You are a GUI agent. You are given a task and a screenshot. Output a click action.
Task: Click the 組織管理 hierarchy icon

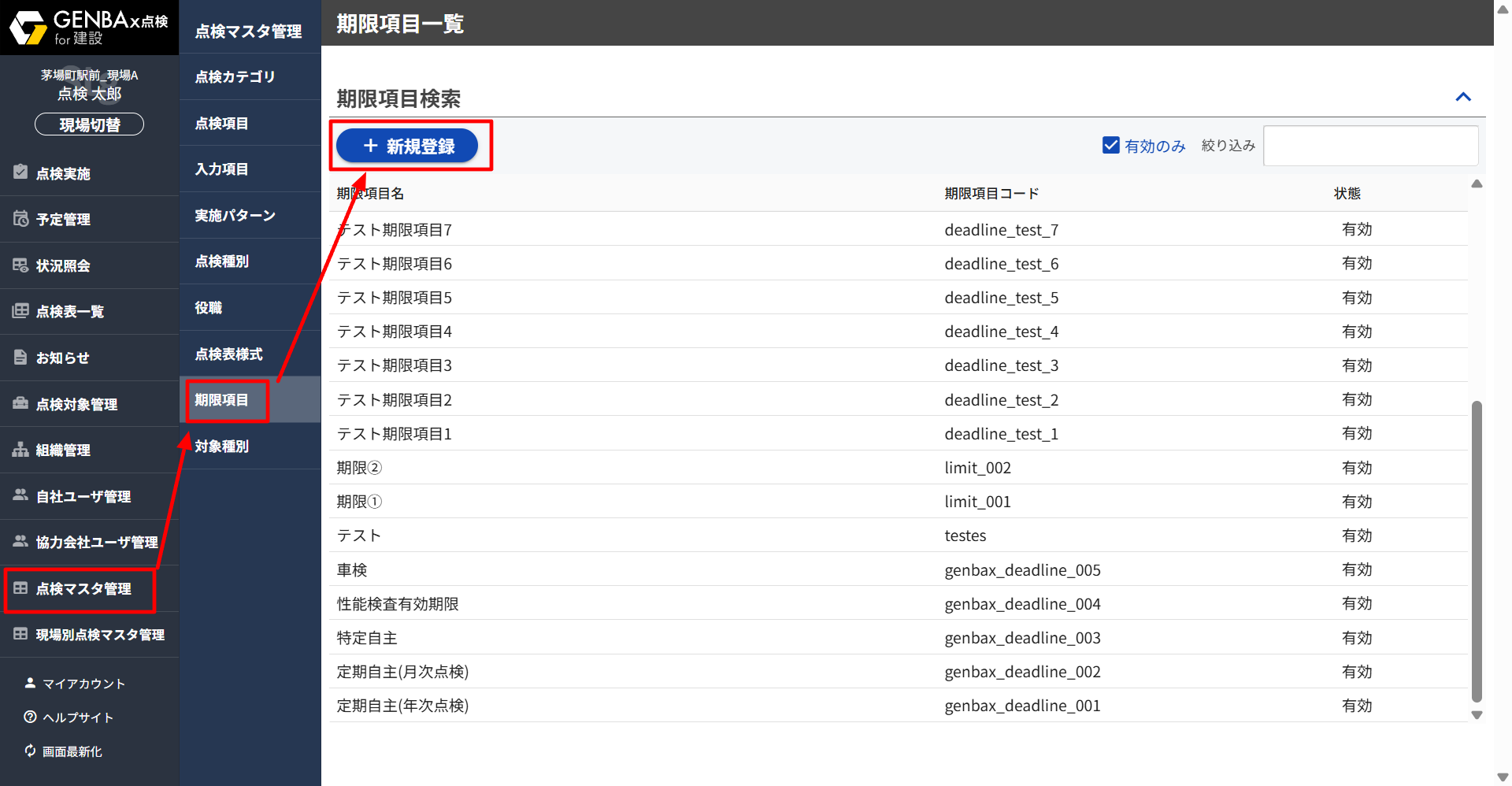coord(20,450)
